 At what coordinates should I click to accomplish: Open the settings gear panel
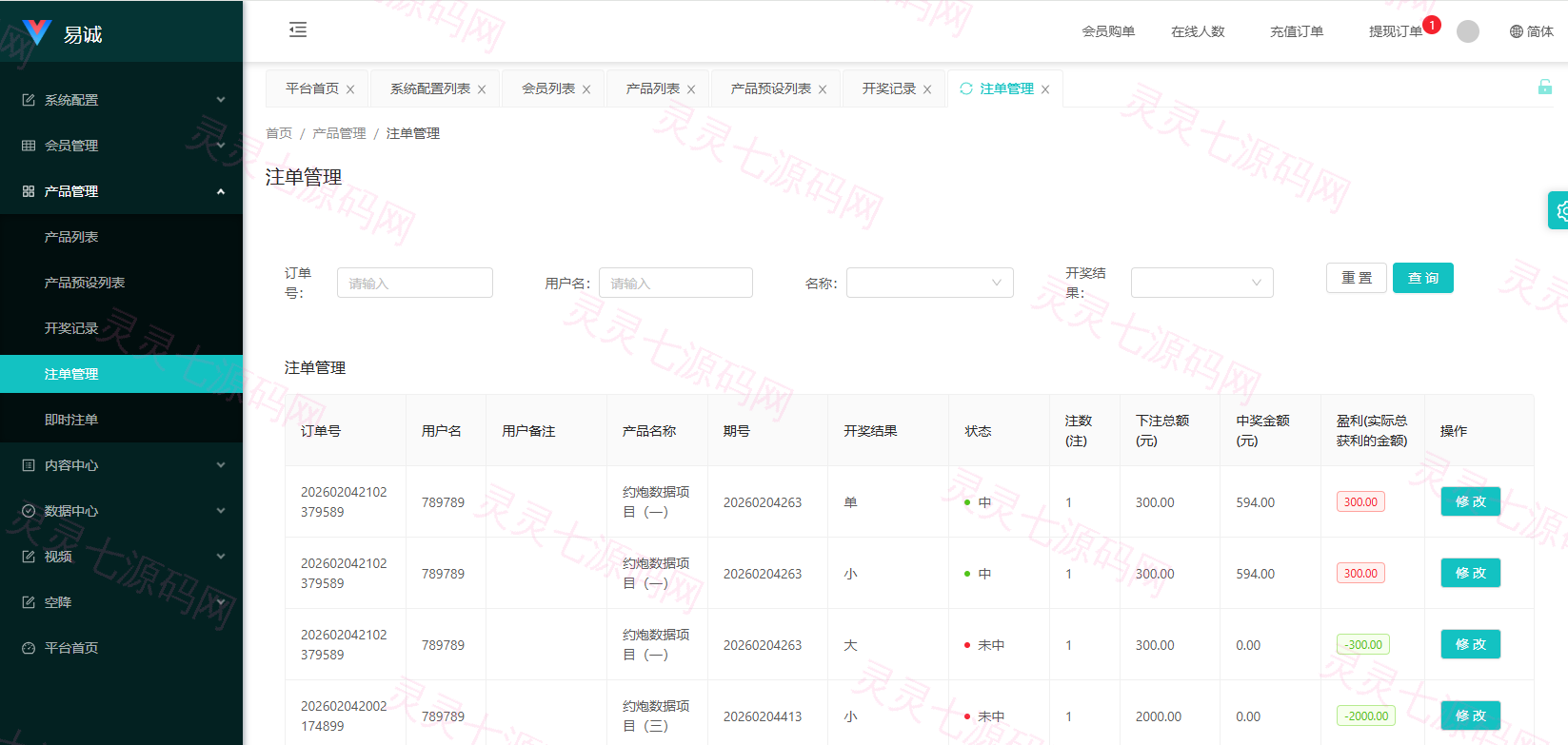[x=1560, y=210]
